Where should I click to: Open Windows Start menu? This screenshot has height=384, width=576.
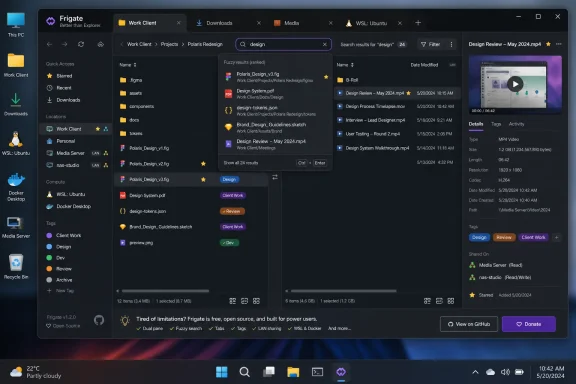[x=222, y=372]
